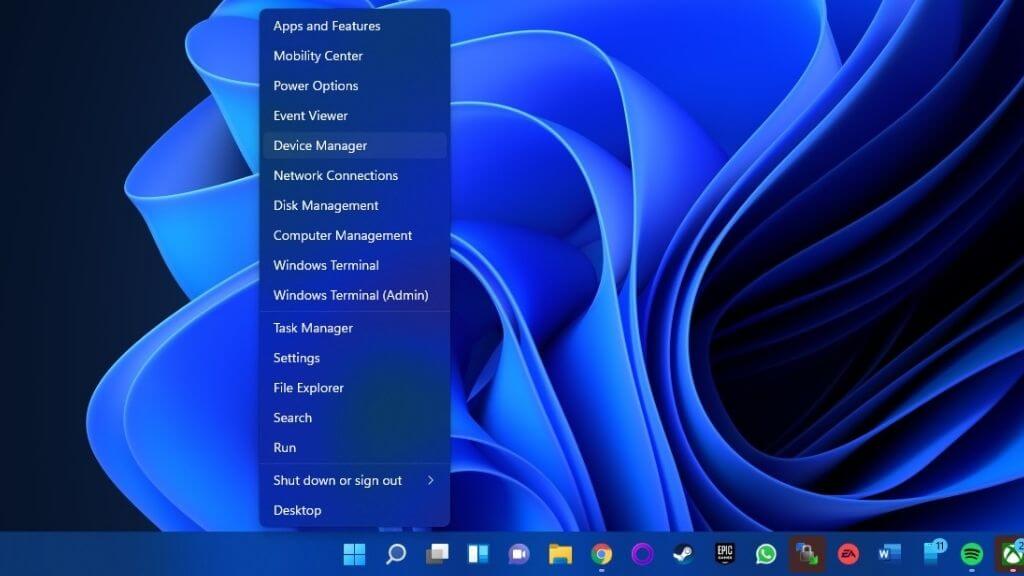Open the Widgets panel icon
Image resolution: width=1024 pixels, height=576 pixels.
point(478,553)
